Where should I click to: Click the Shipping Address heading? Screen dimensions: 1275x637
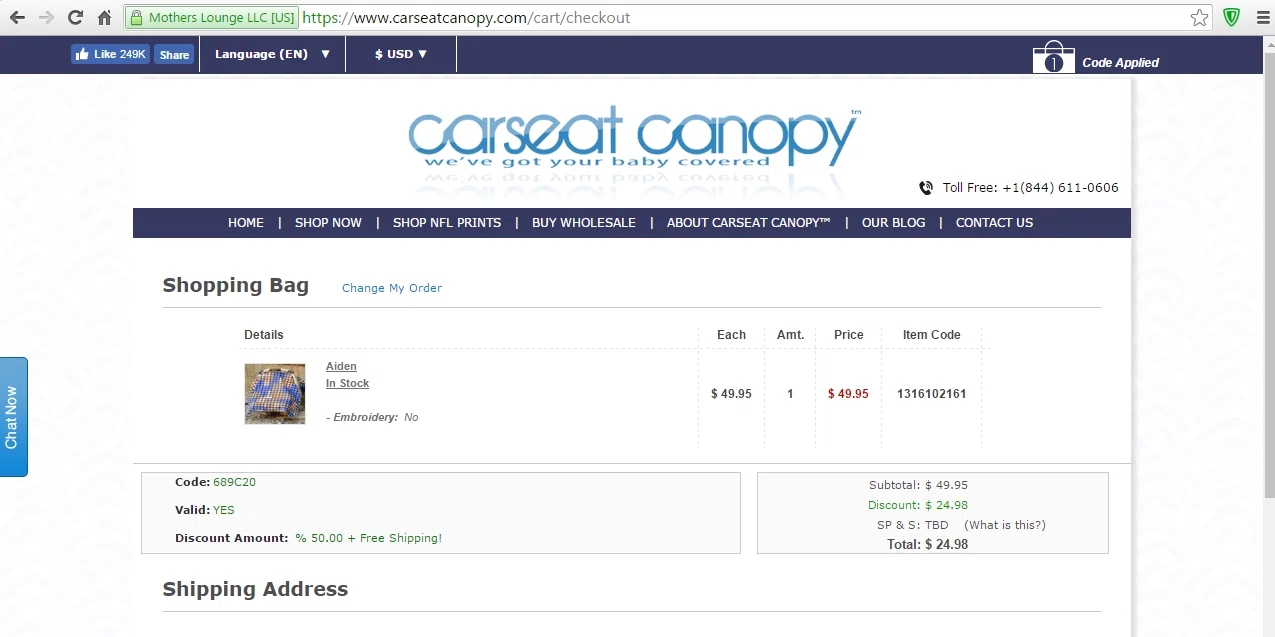[x=255, y=589]
